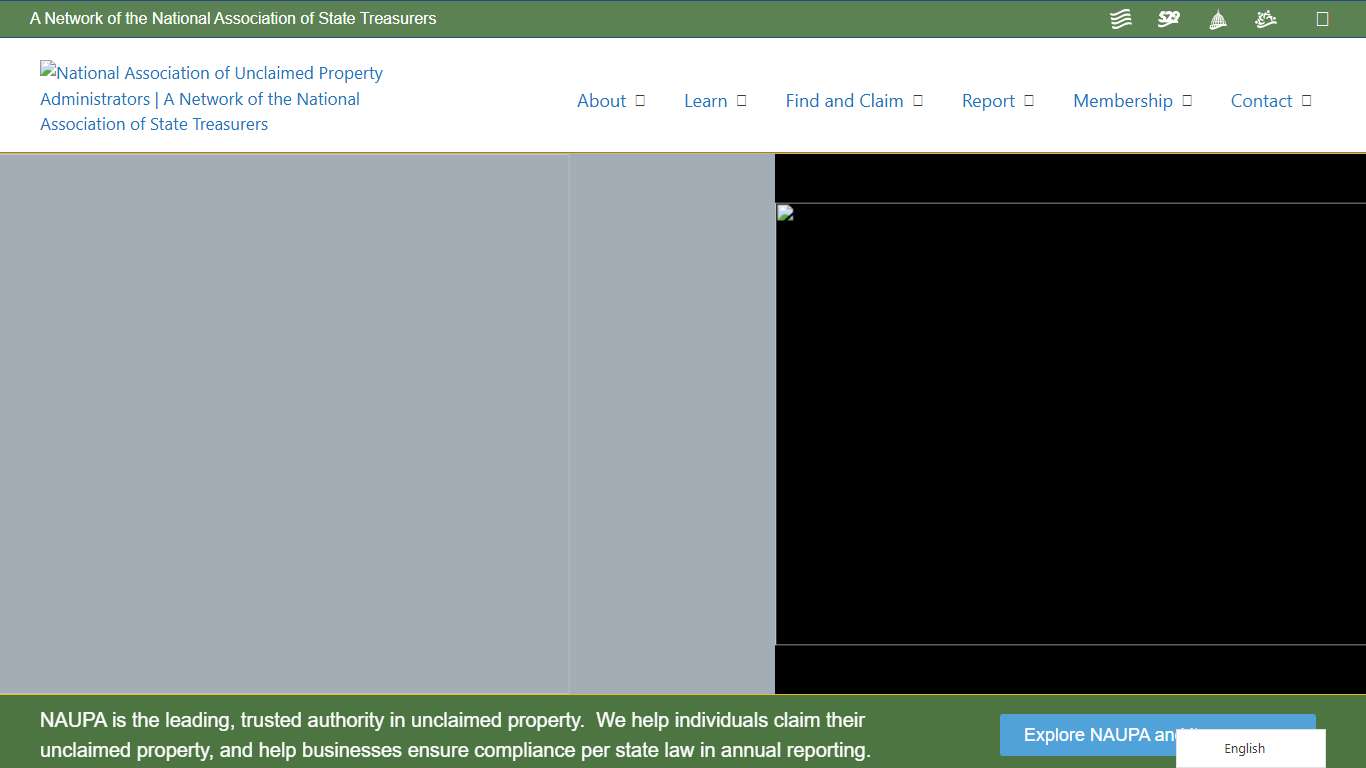Open site search using the top-right icon
This screenshot has height=768, width=1366.
(1323, 18)
